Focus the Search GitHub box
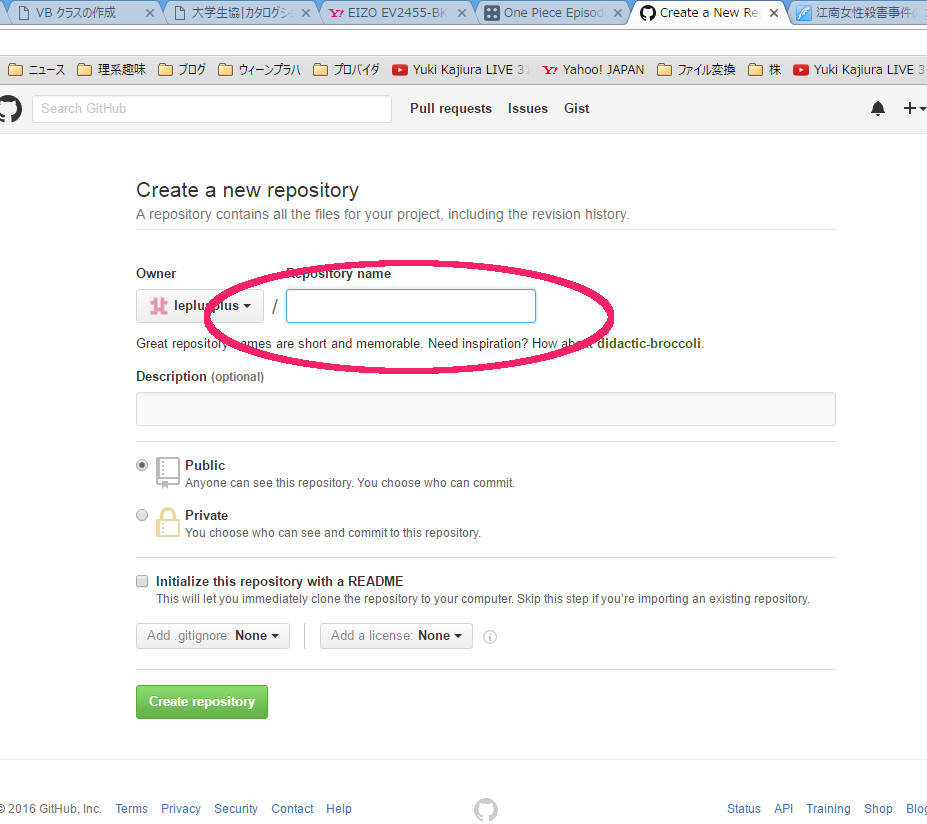This screenshot has height=824, width=927. point(212,109)
